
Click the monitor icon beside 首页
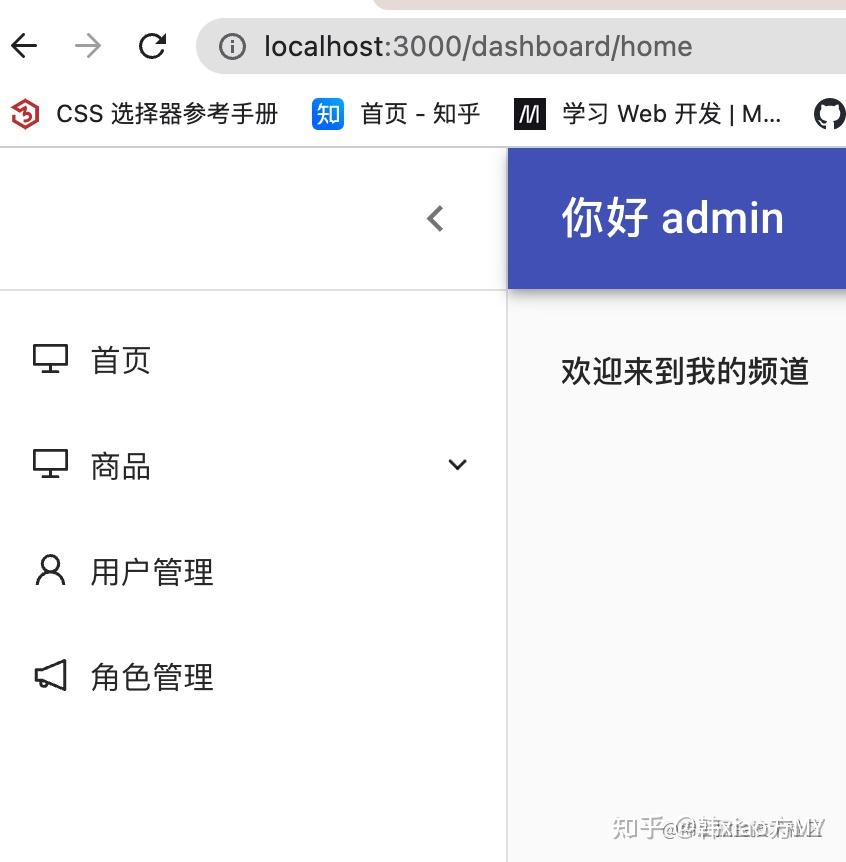coord(51,359)
